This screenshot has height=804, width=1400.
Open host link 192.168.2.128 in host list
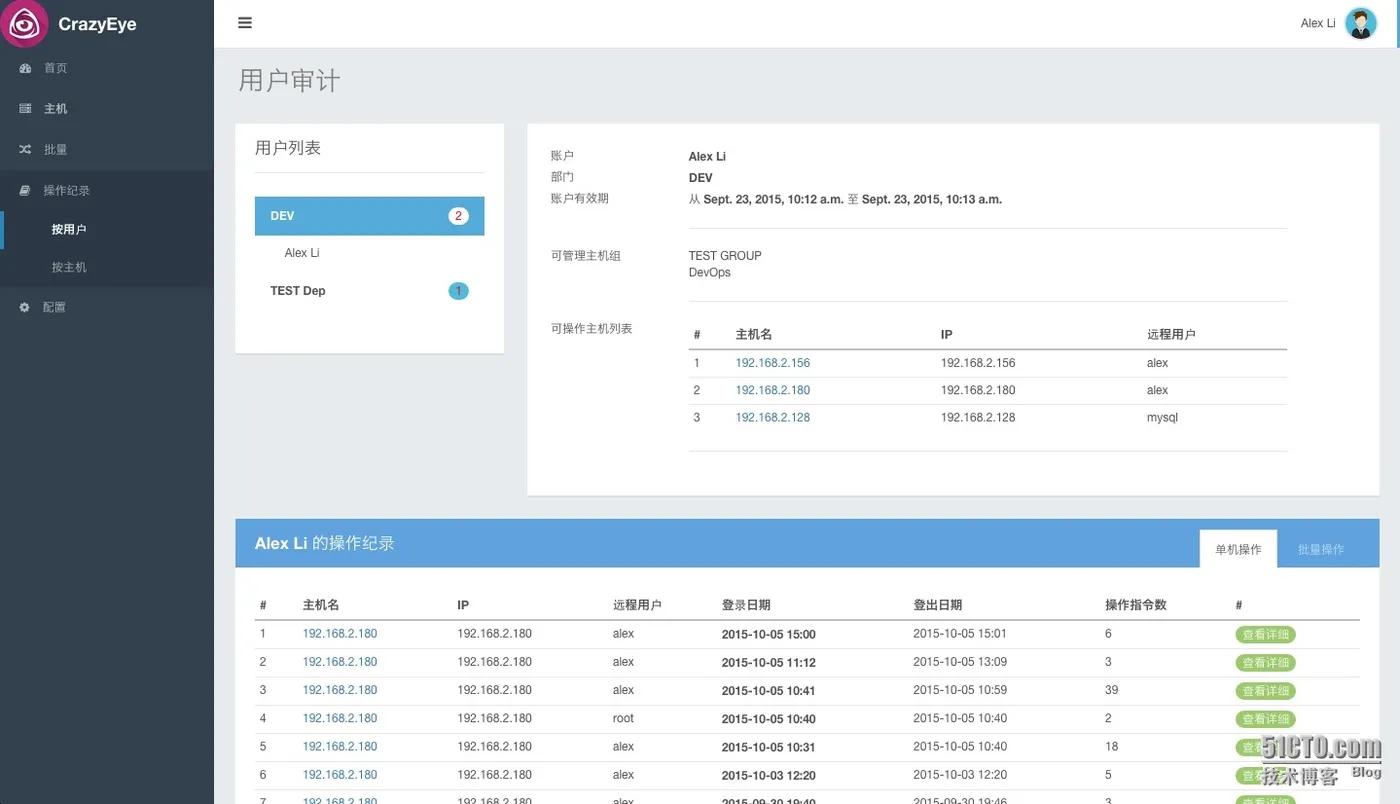(772, 417)
